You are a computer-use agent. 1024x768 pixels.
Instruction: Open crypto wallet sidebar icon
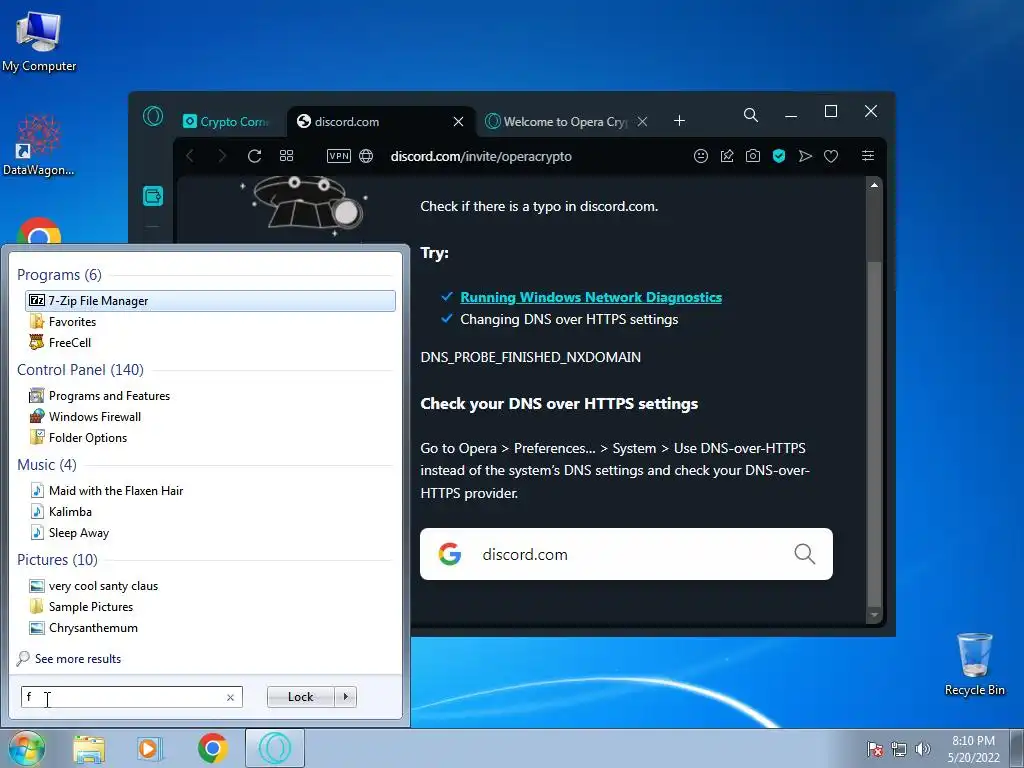153,196
